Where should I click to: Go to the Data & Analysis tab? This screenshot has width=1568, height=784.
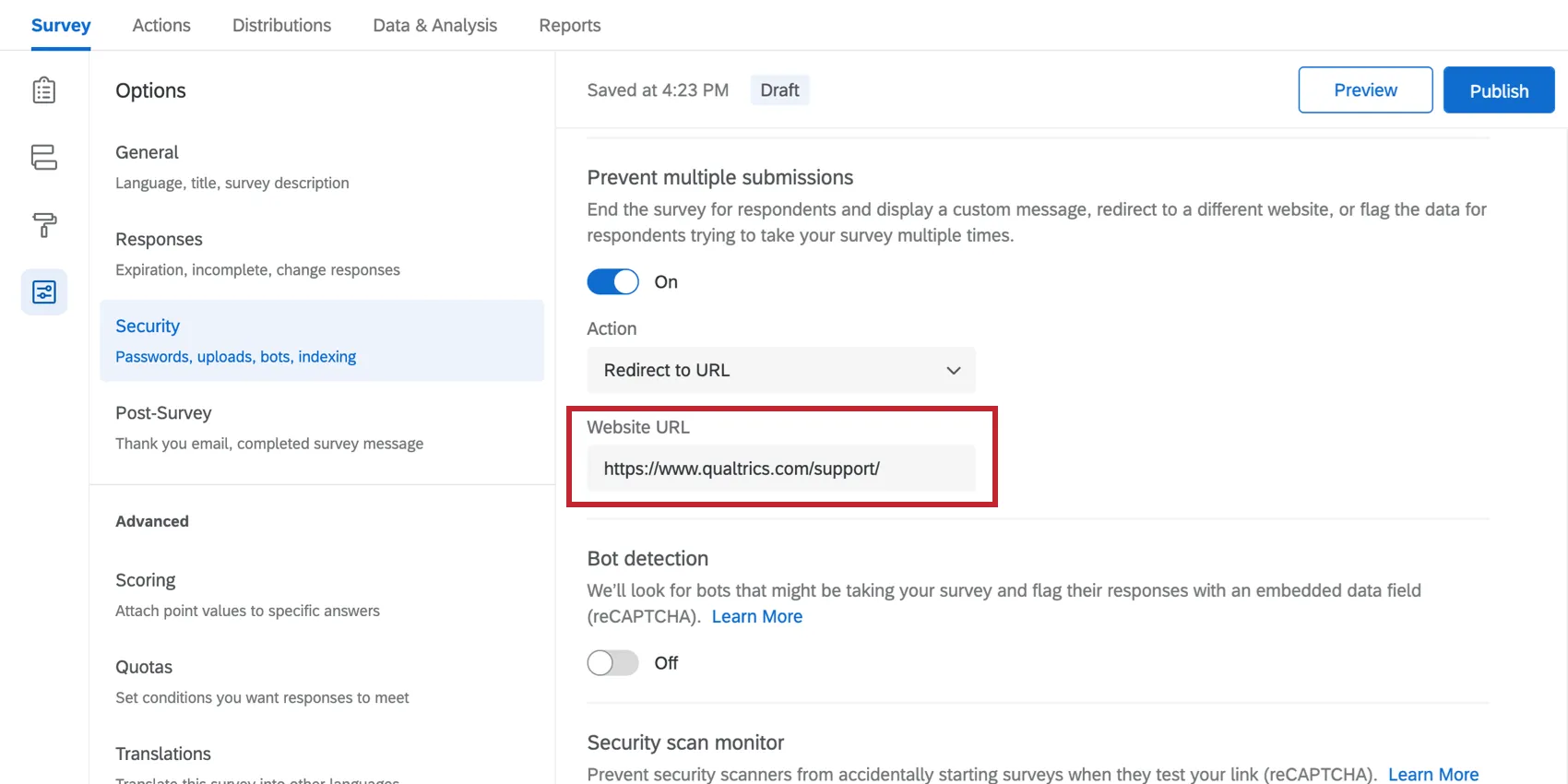[x=434, y=26]
